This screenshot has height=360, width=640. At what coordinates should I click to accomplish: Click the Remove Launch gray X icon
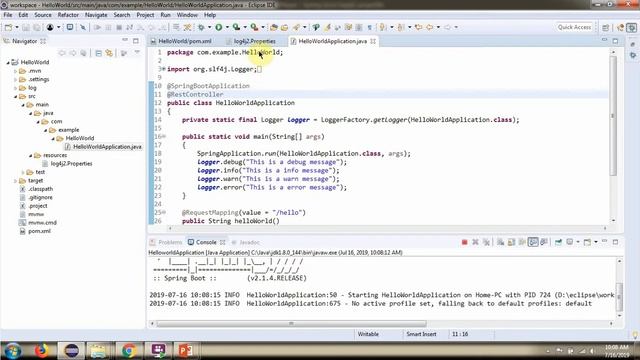pyautogui.click(x=475, y=242)
